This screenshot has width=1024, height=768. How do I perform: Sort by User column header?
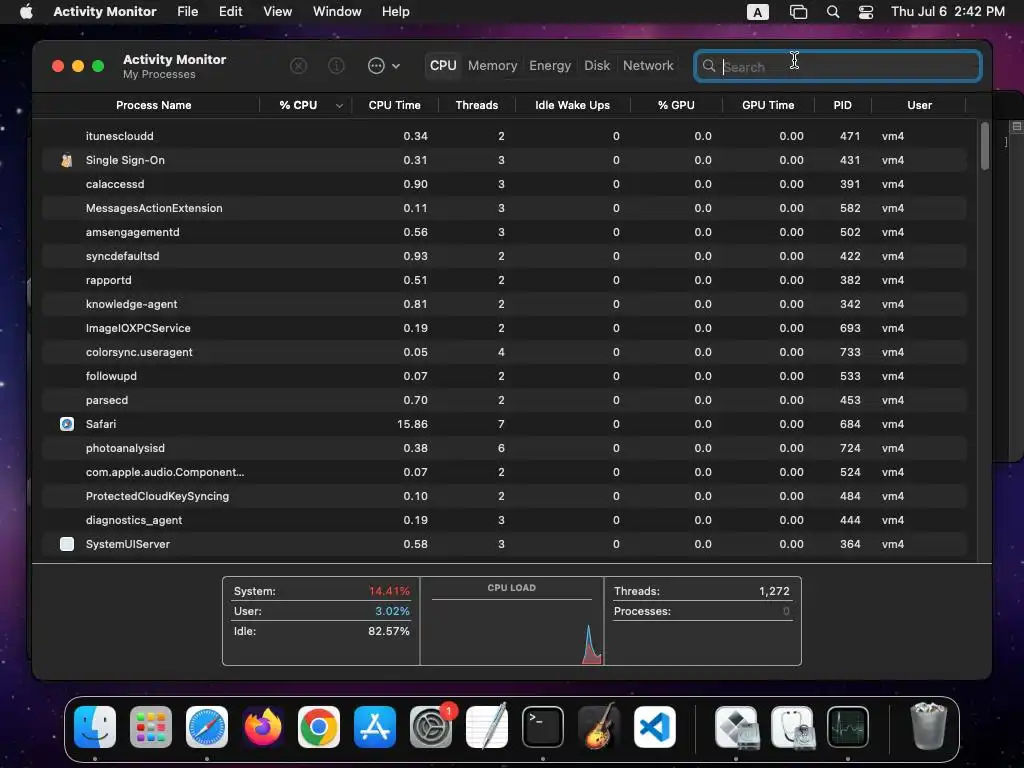(x=919, y=105)
